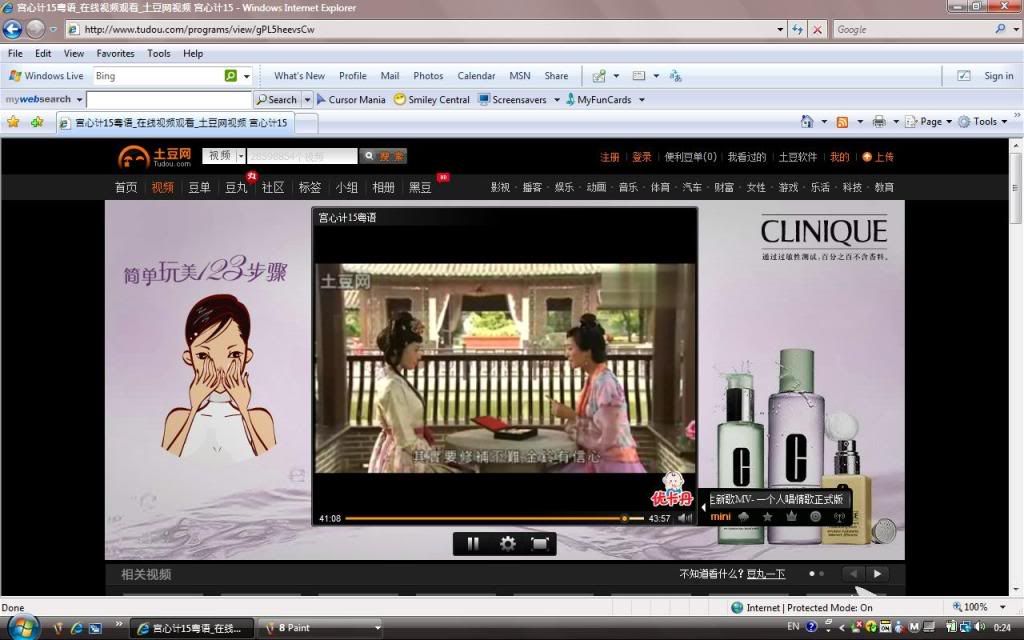Switch player to mini mode

point(720,516)
